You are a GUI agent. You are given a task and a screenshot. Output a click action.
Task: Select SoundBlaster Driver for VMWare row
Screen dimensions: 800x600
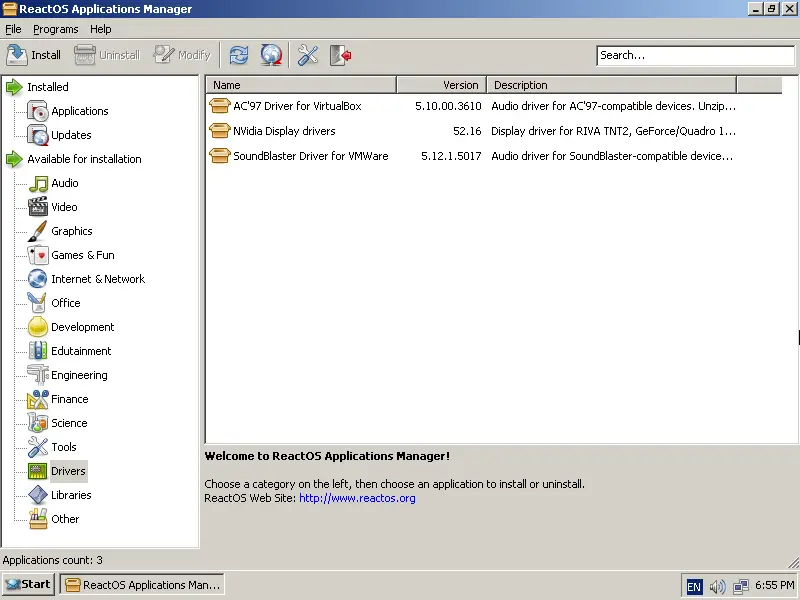(472, 156)
